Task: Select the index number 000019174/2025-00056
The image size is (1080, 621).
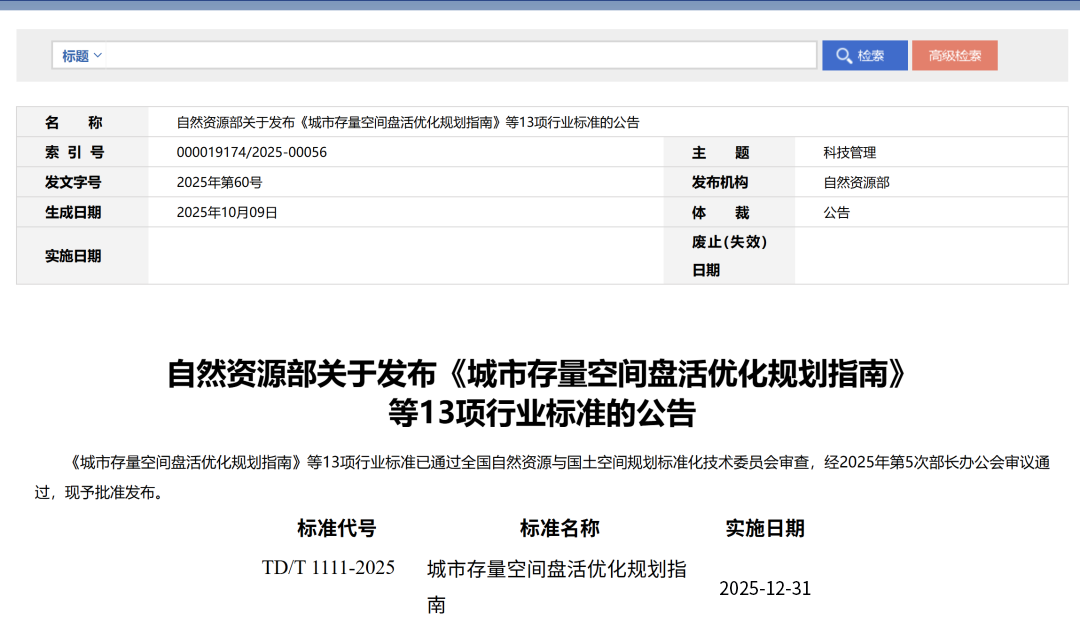Action: point(251,152)
